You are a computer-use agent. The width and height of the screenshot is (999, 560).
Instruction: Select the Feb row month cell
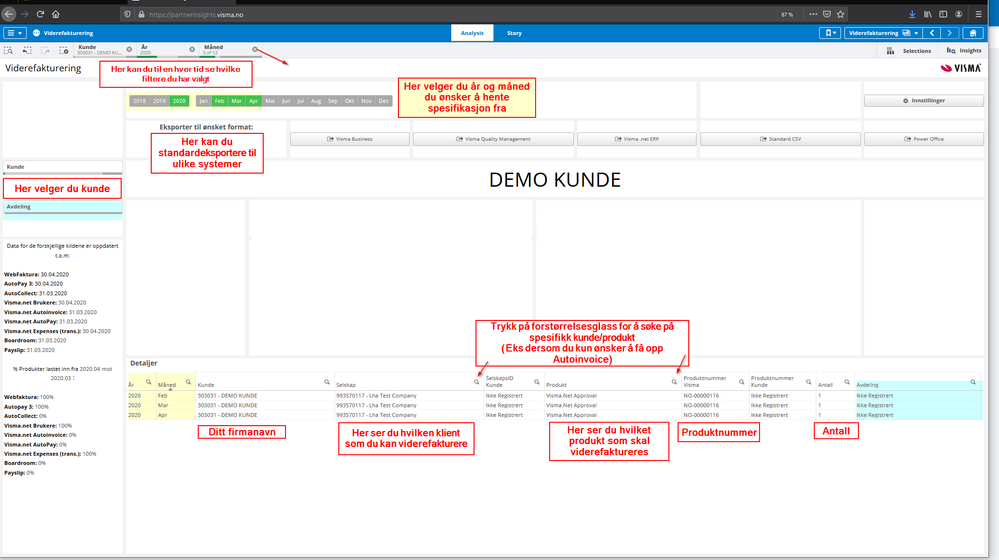tap(162, 396)
